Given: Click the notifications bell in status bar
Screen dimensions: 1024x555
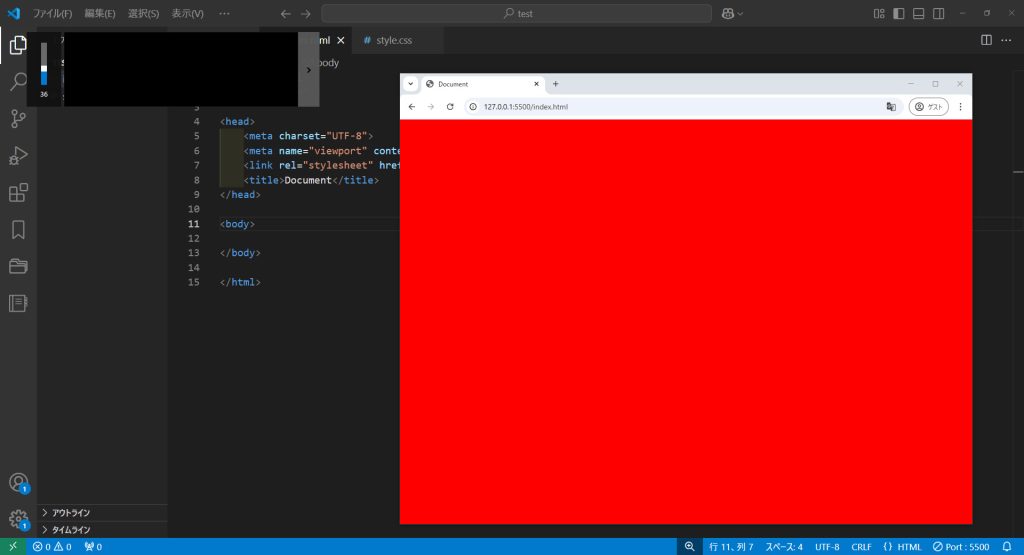Looking at the screenshot, I should coord(1007,547).
